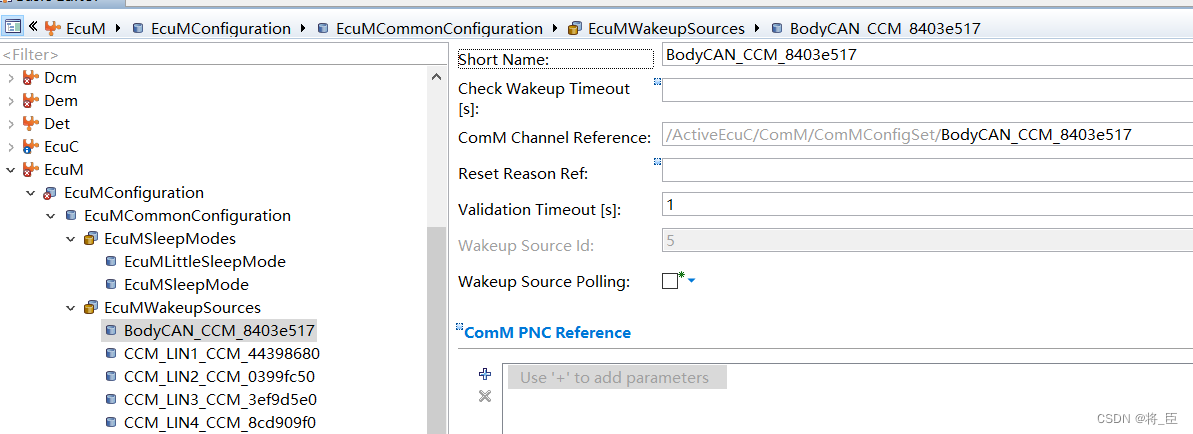Select EcuMCommonConfiguration in the breadcrumb

tap(439, 29)
